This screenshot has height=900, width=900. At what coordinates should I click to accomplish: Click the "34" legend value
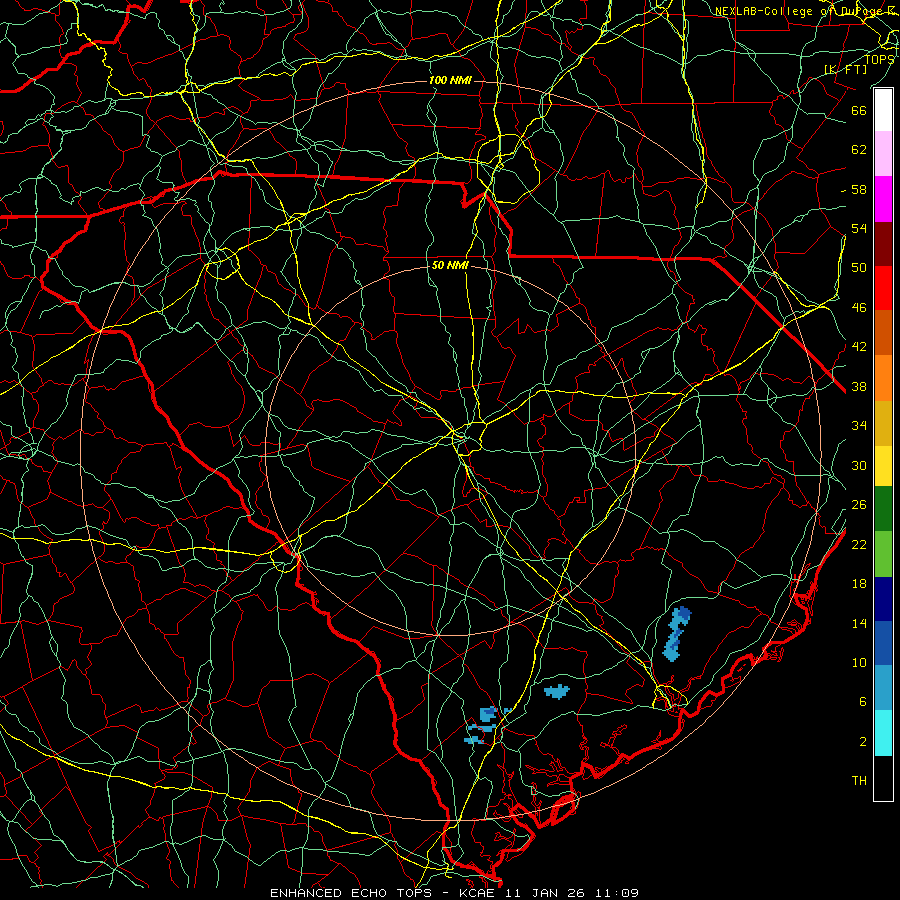(x=859, y=425)
